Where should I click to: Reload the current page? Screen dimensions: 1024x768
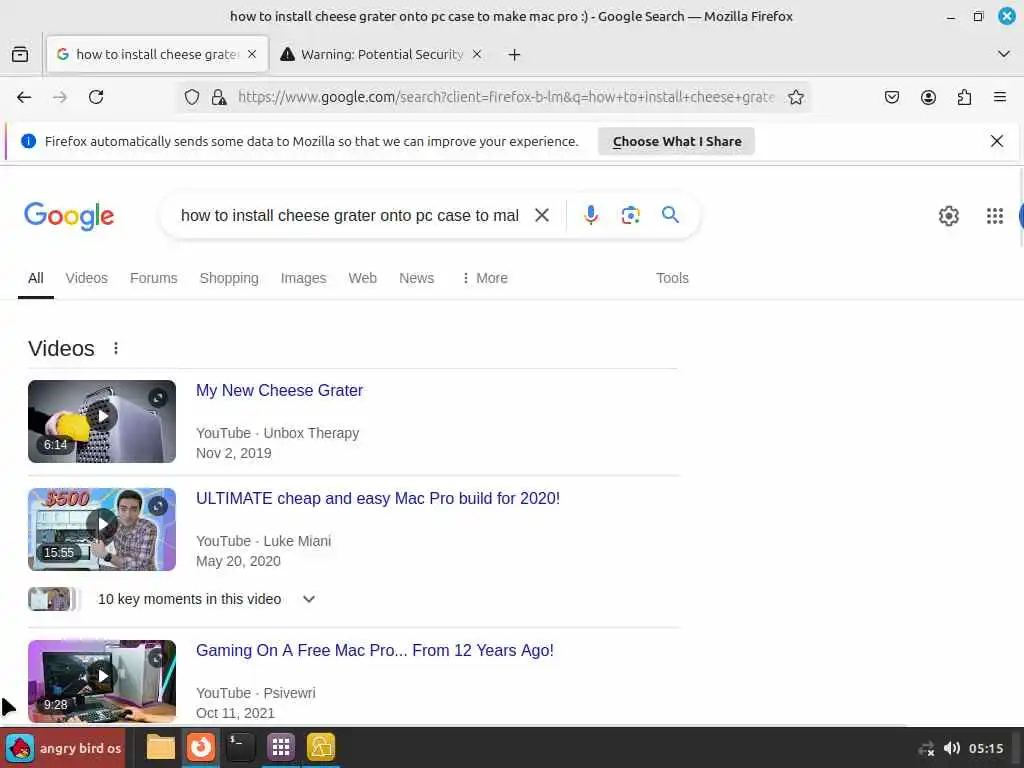pyautogui.click(x=96, y=97)
